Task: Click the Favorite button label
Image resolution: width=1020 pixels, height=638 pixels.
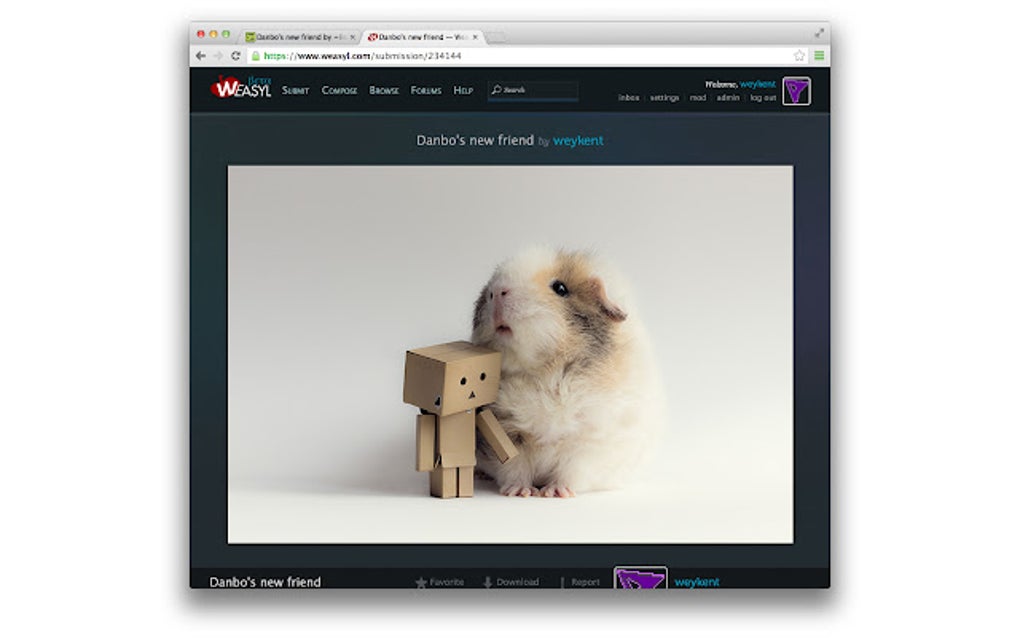Action: [x=447, y=582]
